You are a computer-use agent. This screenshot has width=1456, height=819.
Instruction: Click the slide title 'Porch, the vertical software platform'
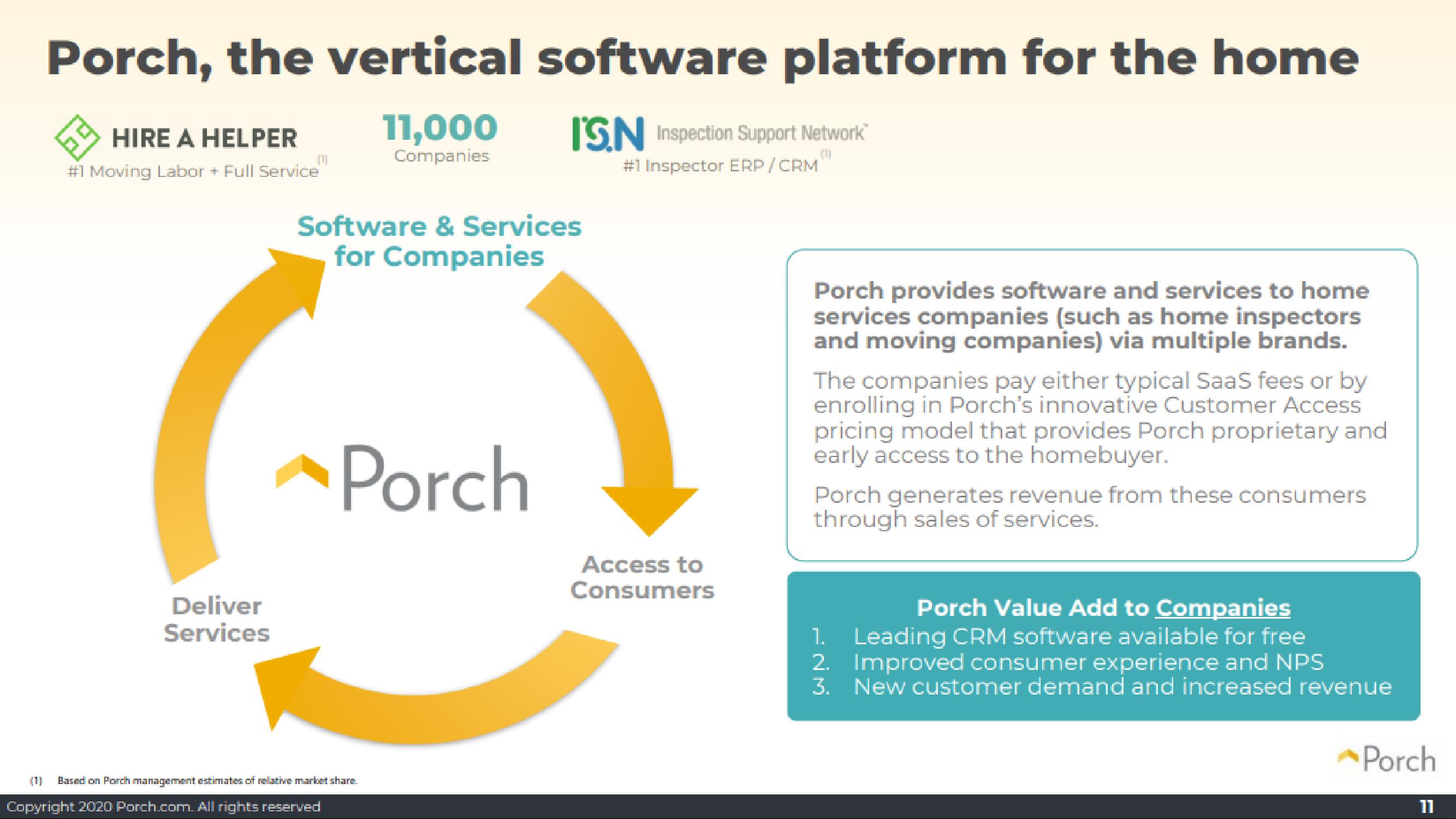point(703,58)
